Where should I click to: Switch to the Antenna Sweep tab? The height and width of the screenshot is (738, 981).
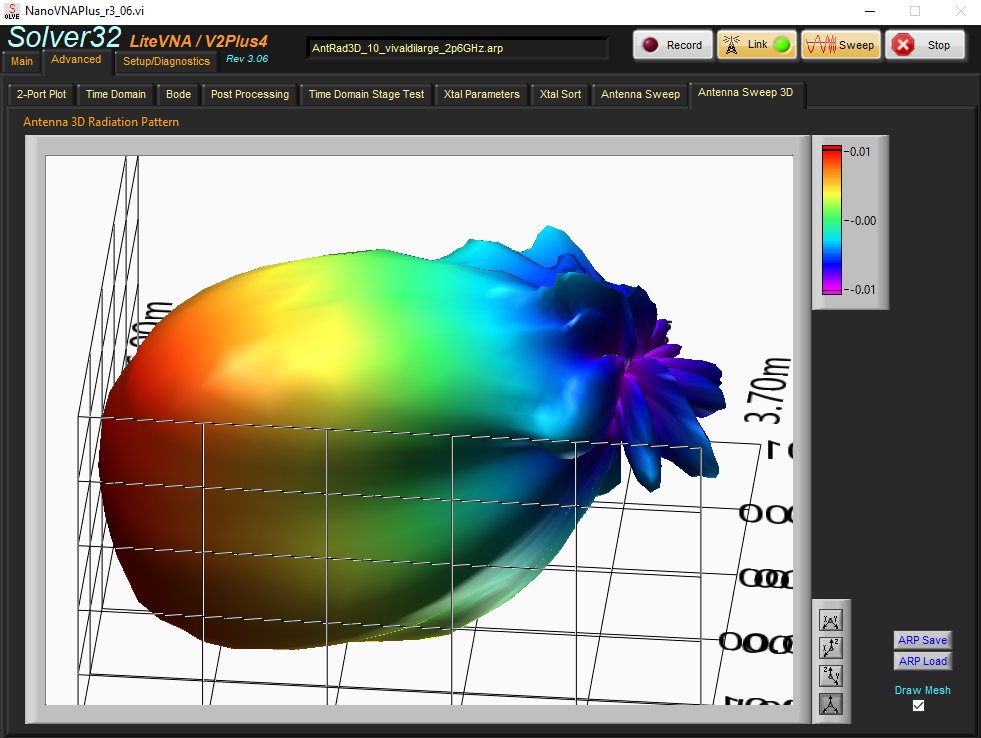tap(641, 94)
